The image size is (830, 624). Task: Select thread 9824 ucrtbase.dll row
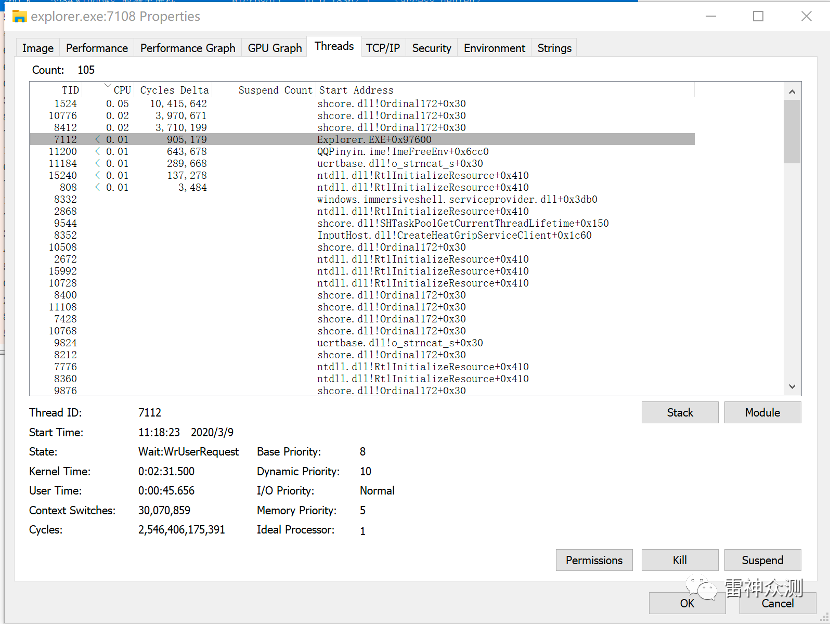362,343
